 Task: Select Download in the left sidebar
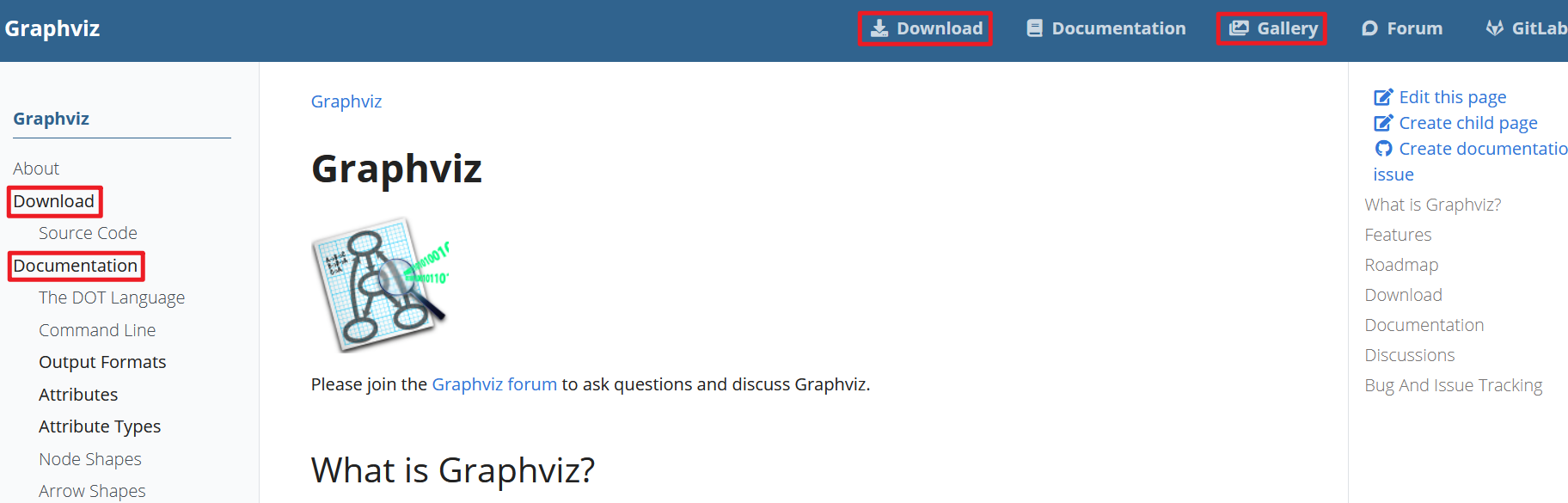click(x=54, y=201)
